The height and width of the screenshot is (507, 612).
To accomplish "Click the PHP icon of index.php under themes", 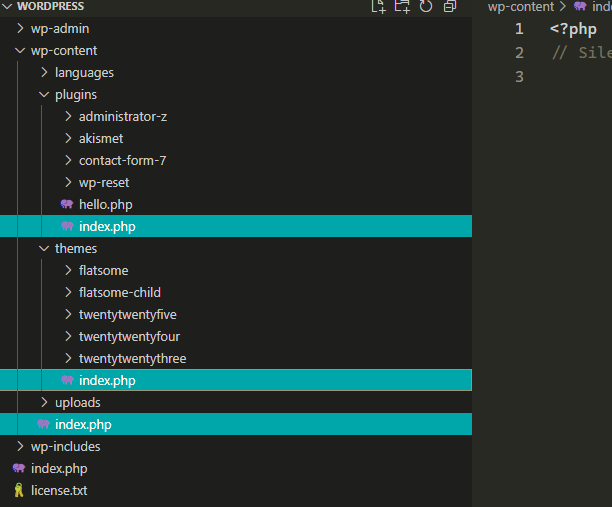I will pos(67,380).
